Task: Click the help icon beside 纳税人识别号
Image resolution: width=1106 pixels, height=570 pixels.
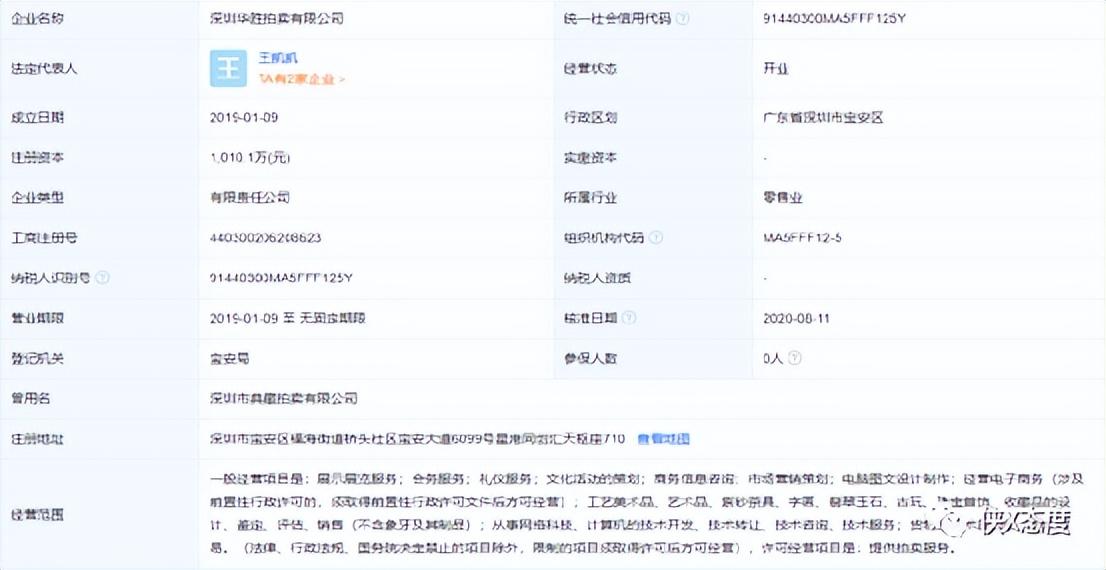Action: pos(103,278)
